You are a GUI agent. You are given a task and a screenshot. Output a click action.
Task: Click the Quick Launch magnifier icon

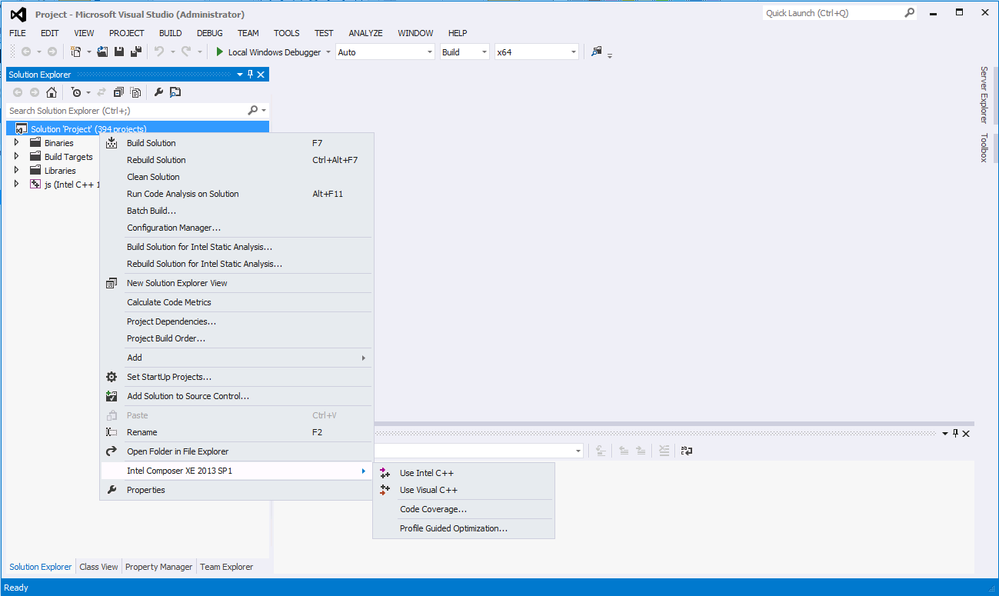pyautogui.click(x=909, y=13)
